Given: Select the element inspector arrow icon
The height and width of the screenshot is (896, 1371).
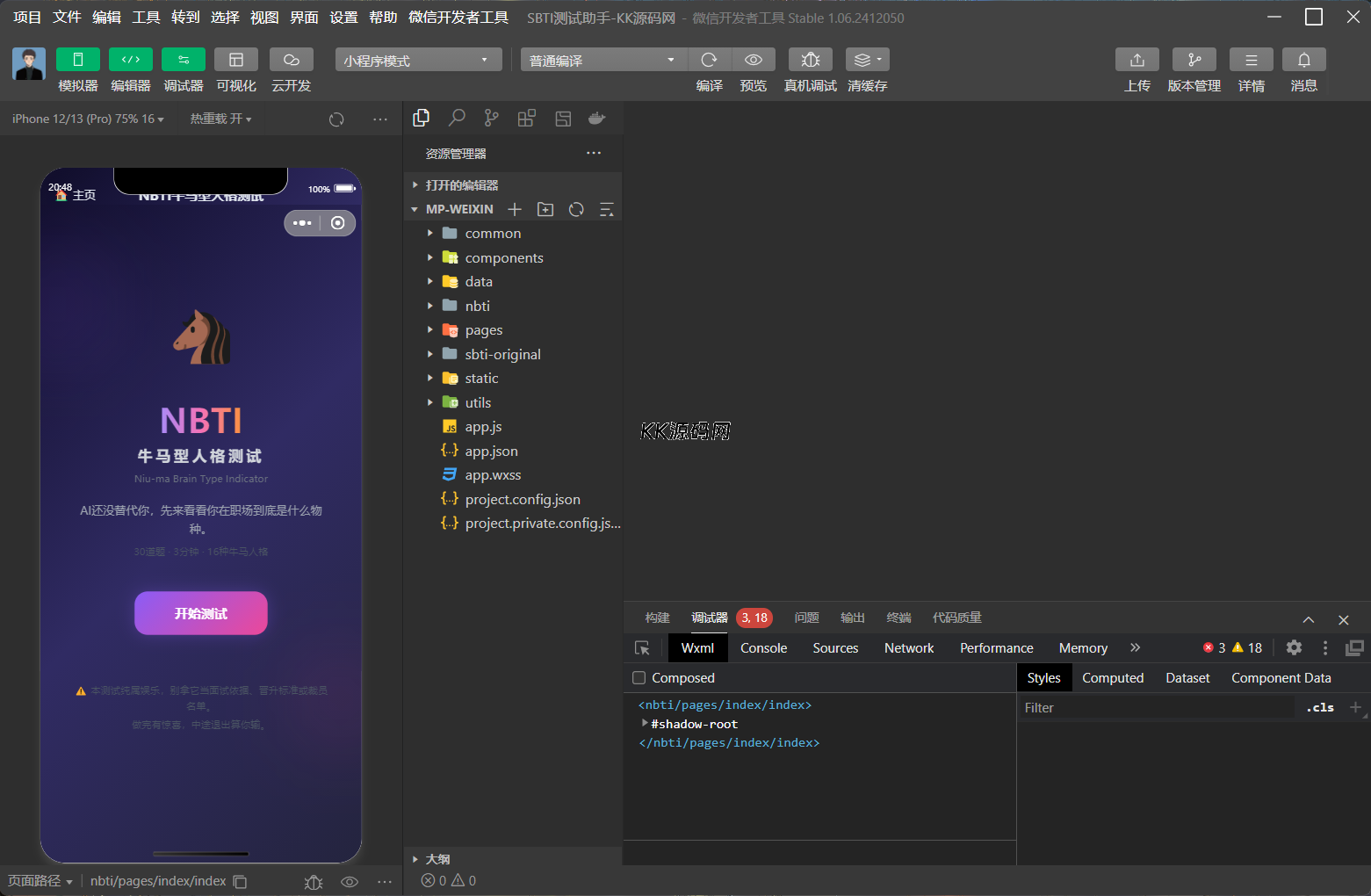Looking at the screenshot, I should point(642,648).
